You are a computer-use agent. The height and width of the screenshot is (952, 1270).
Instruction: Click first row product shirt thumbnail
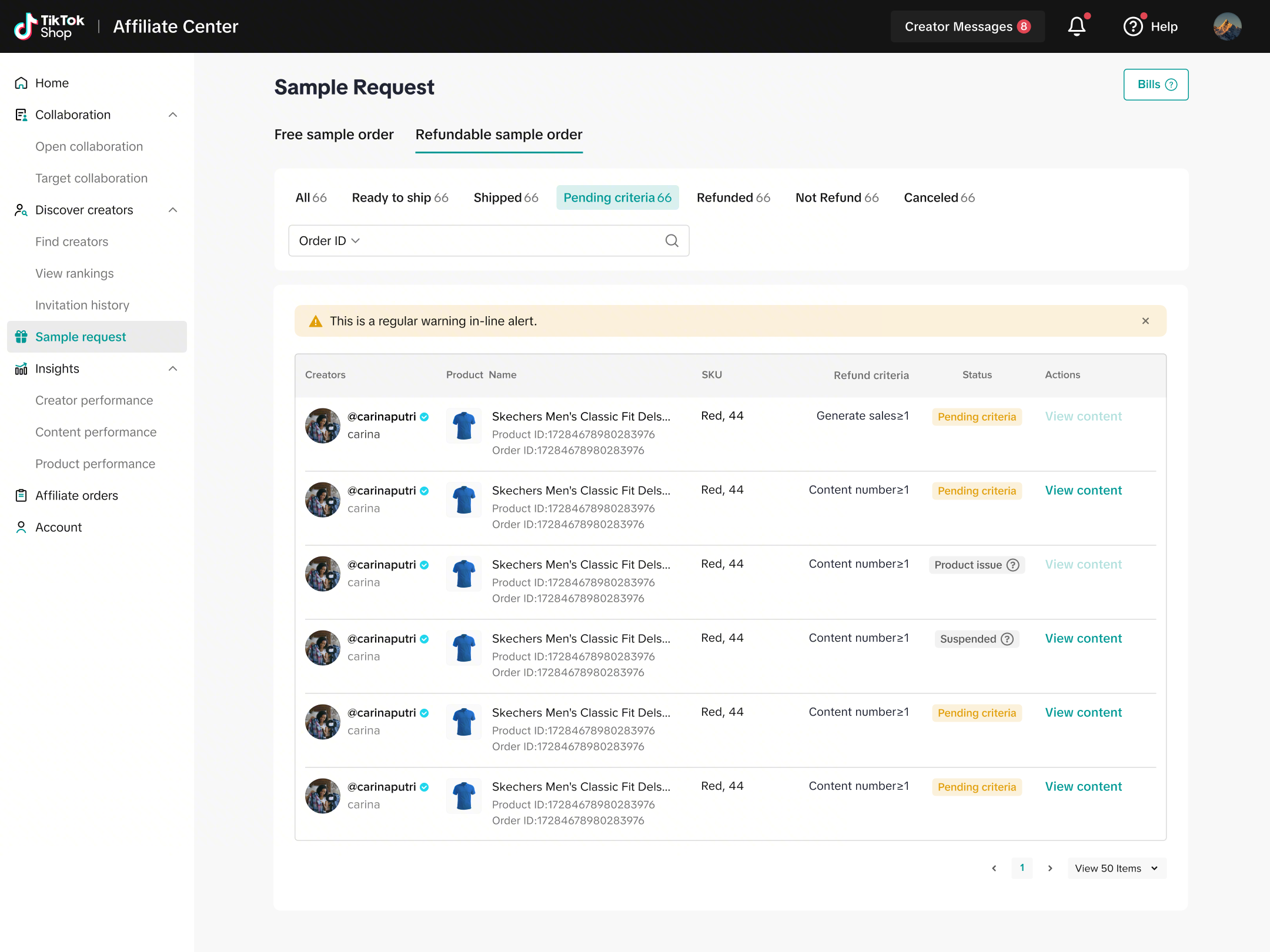click(464, 425)
